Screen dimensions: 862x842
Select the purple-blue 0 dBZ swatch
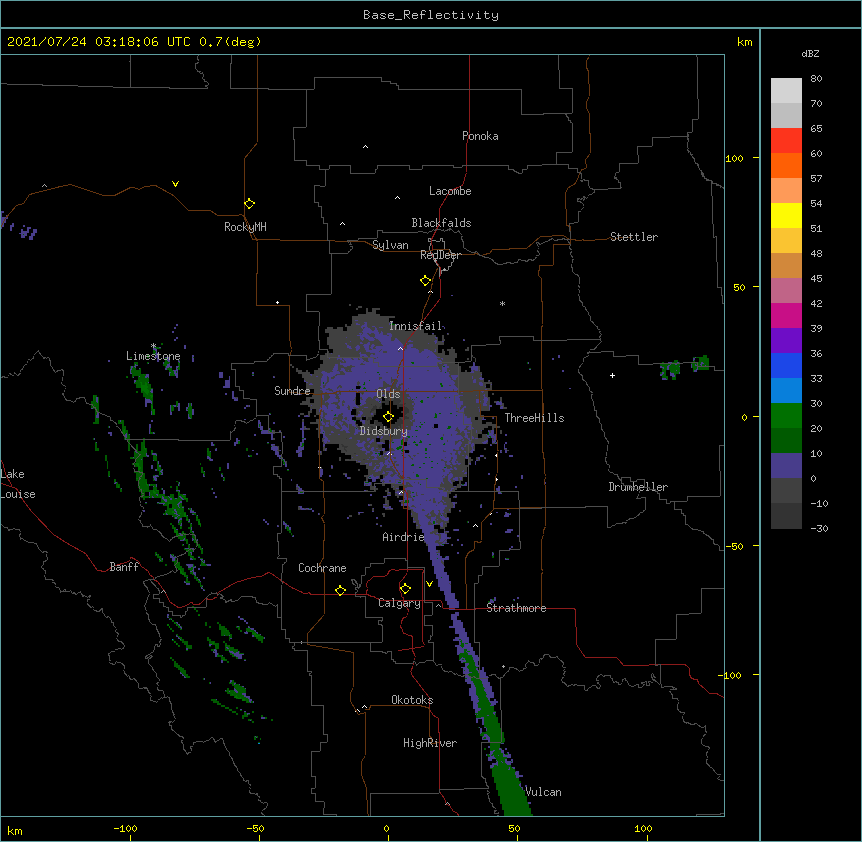click(x=786, y=466)
